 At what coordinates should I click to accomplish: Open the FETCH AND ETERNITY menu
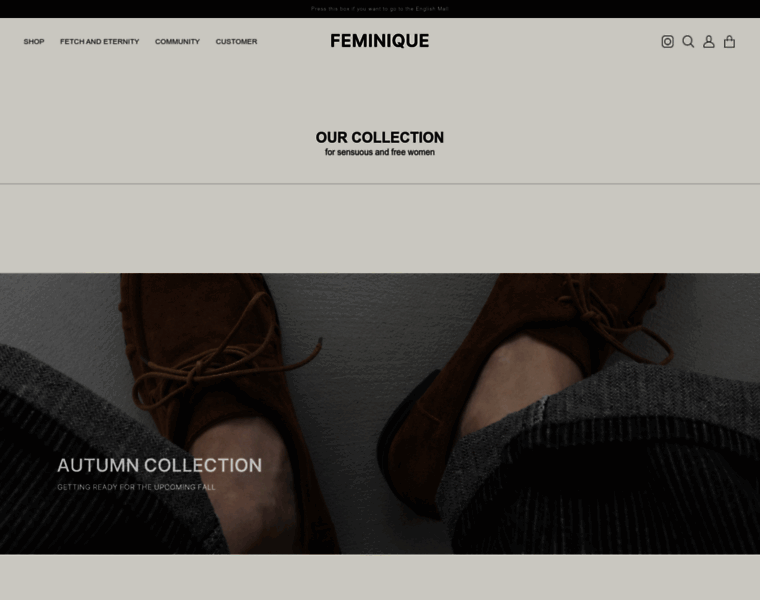[x=99, y=42]
